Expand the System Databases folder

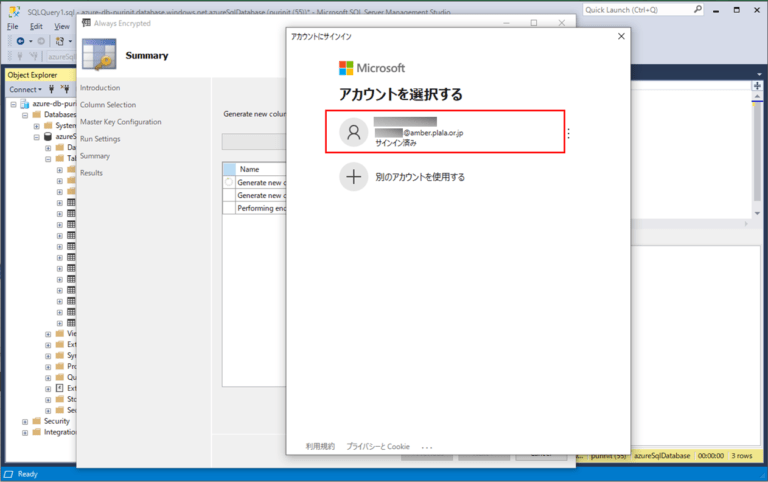(36, 126)
